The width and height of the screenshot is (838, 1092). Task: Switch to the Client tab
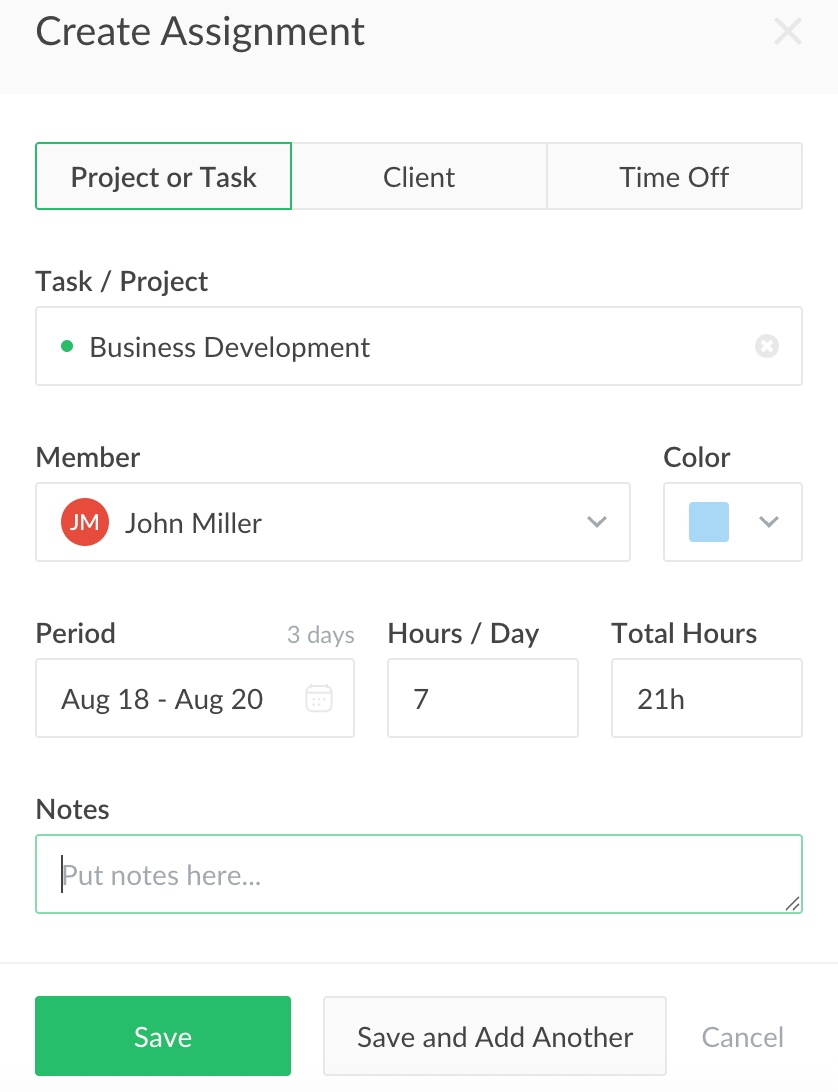(x=419, y=177)
